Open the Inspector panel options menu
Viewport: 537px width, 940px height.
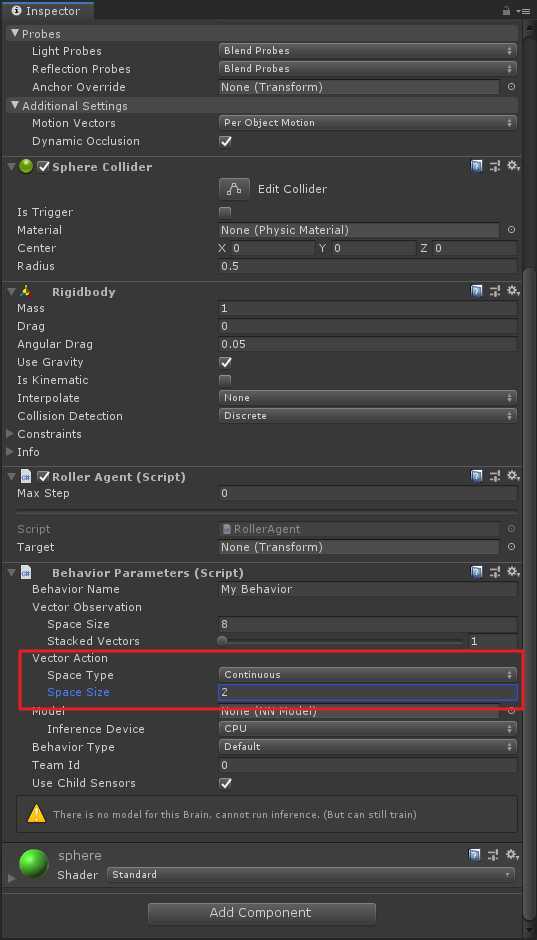(x=525, y=11)
